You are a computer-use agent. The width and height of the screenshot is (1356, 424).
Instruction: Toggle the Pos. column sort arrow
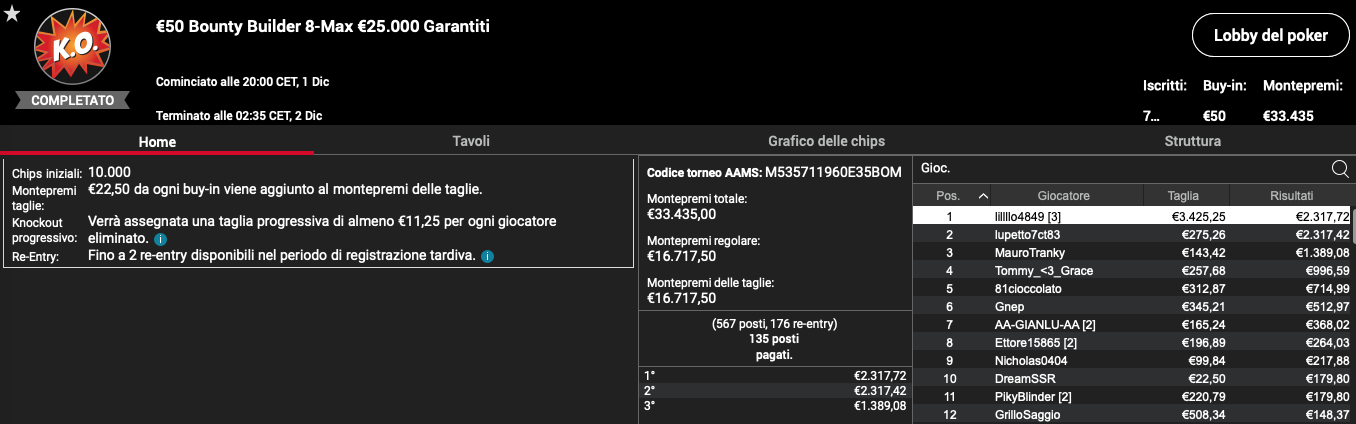(983, 196)
